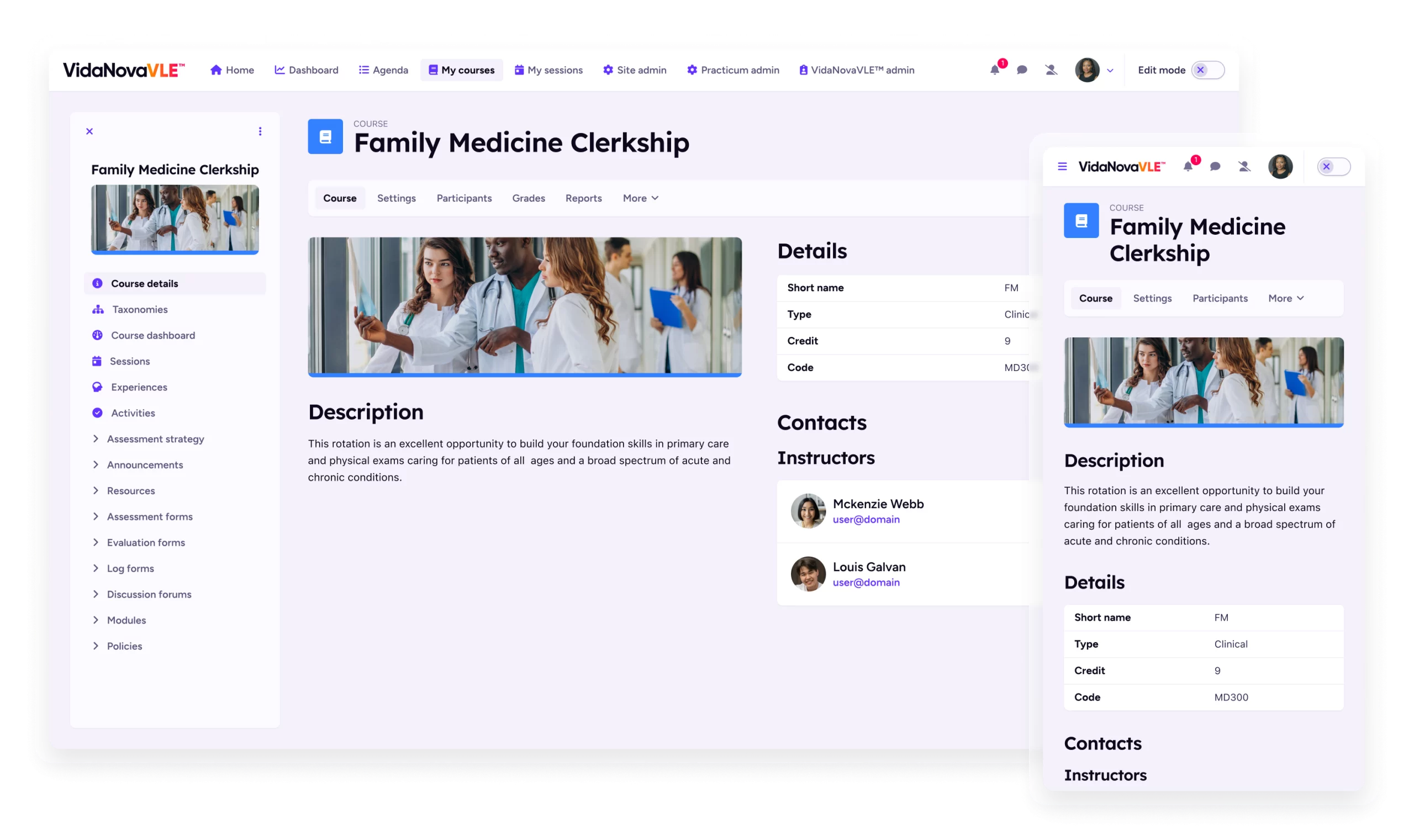
Task: Expand the Discussion forums section
Action: click(149, 594)
